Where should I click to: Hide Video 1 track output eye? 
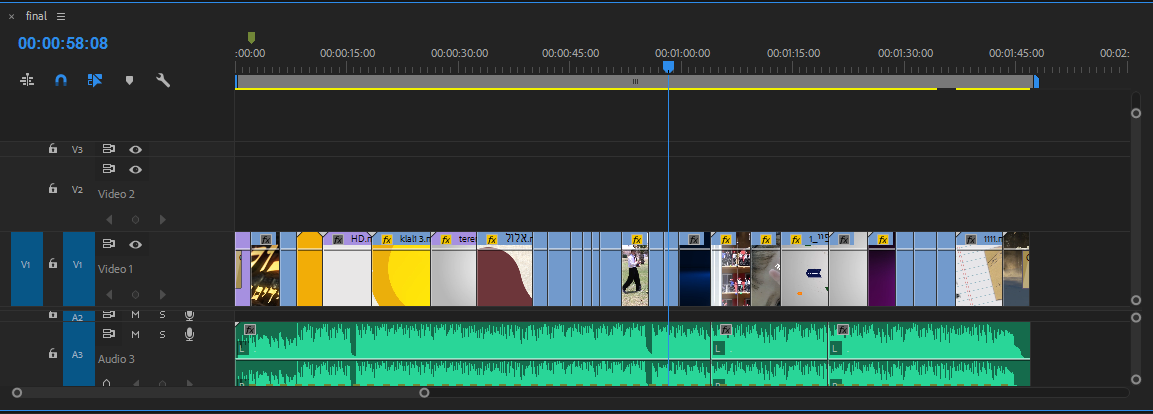(x=135, y=244)
